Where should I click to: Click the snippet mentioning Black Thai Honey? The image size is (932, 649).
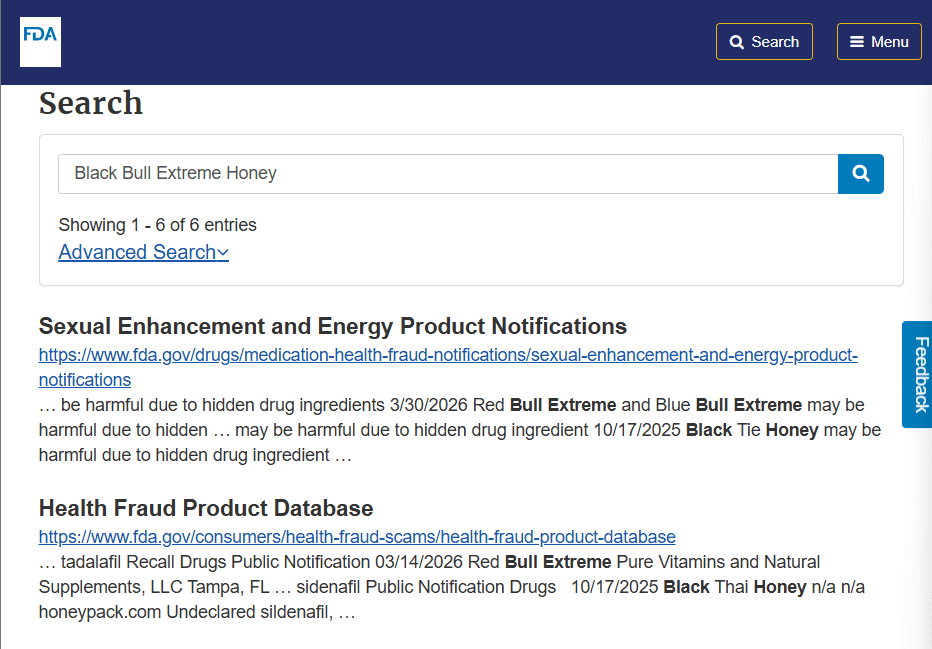pos(452,587)
